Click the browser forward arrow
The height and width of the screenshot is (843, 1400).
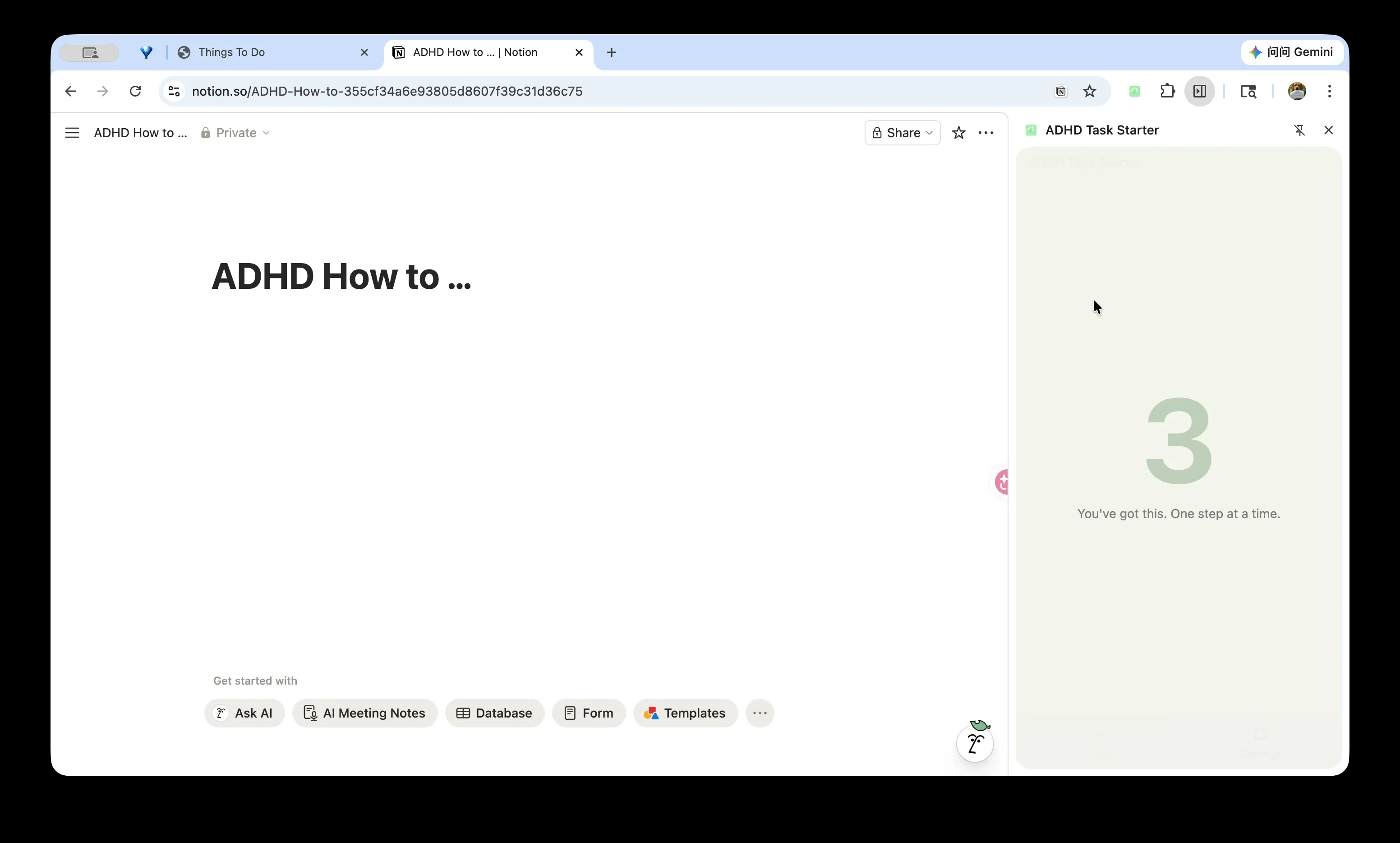(103, 92)
